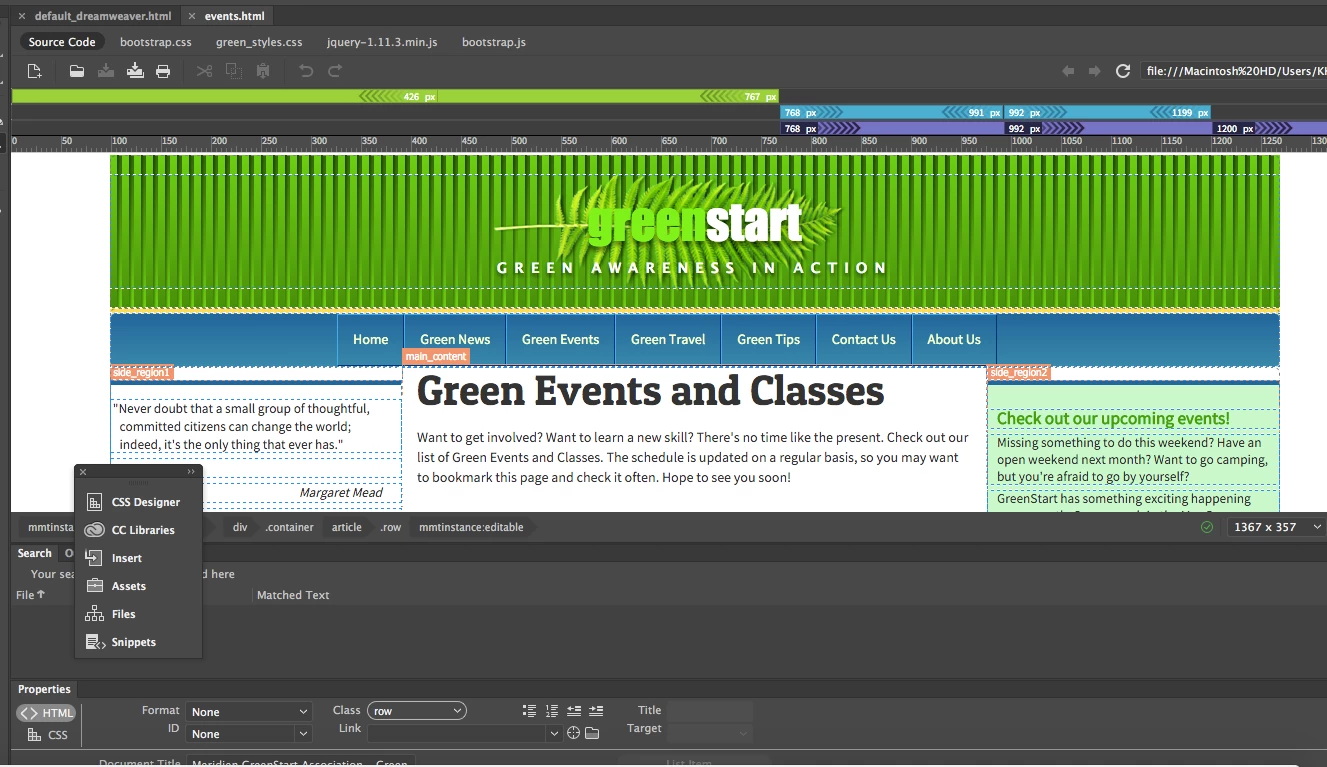Select the Search panel tab
Viewport: 1327px width, 767px height.
point(34,553)
